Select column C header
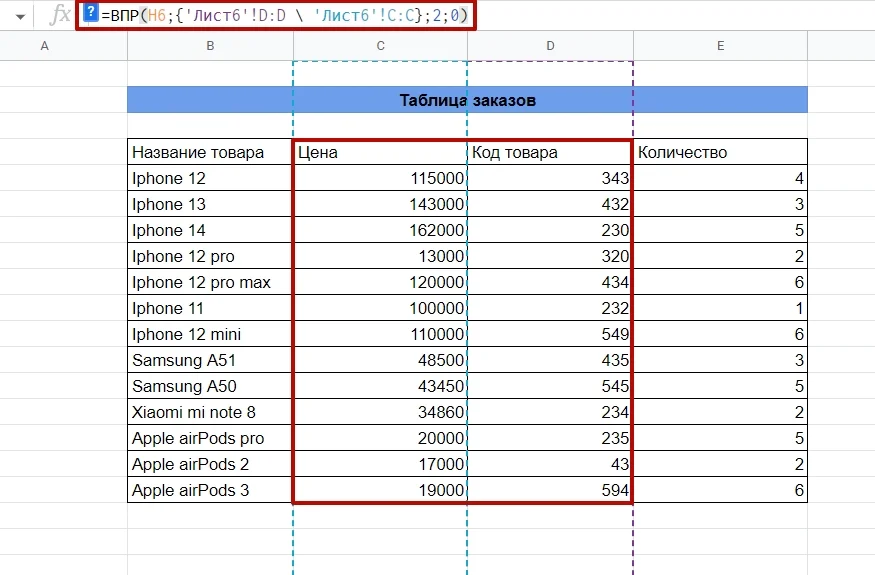Screen dimensions: 875x575 coord(380,46)
